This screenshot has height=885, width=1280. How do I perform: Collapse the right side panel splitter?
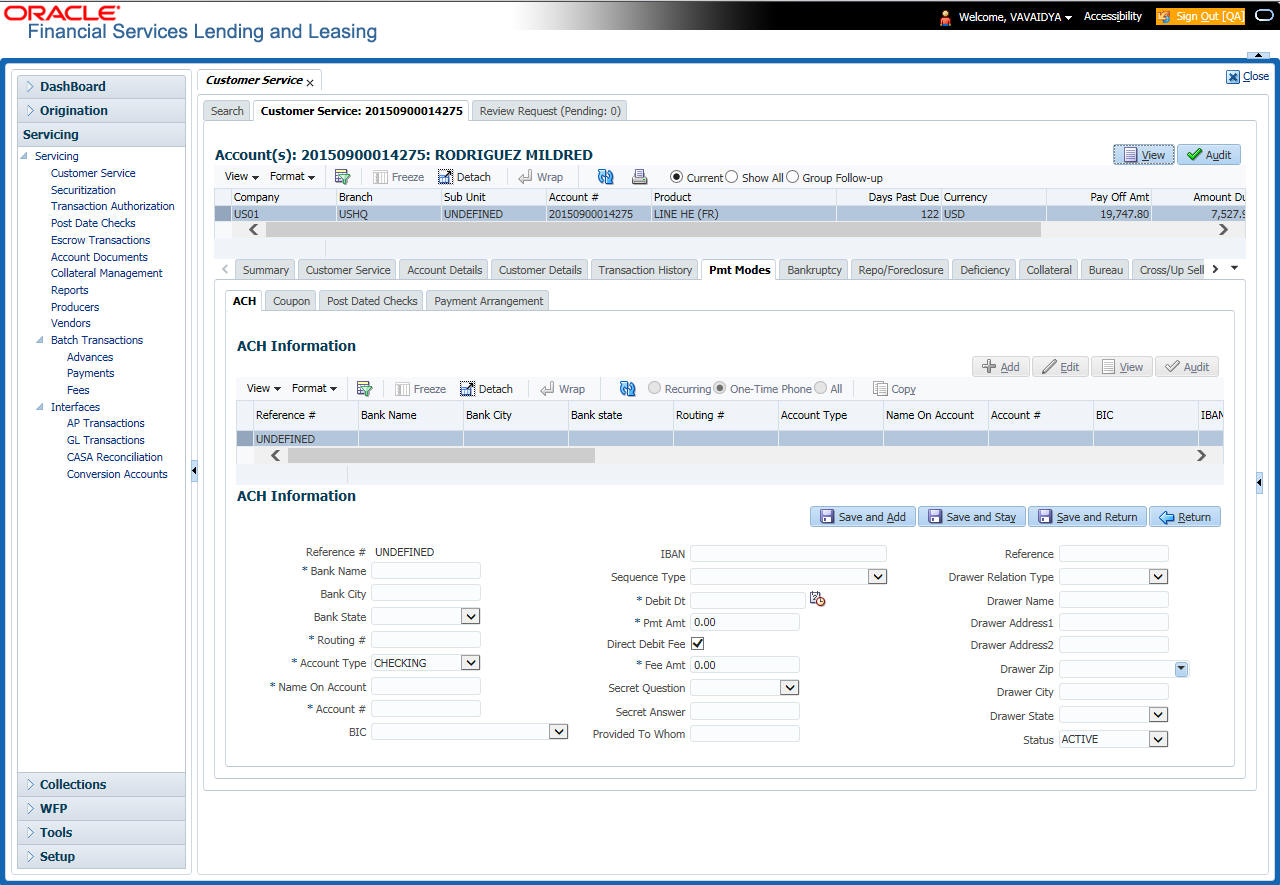(x=1259, y=483)
